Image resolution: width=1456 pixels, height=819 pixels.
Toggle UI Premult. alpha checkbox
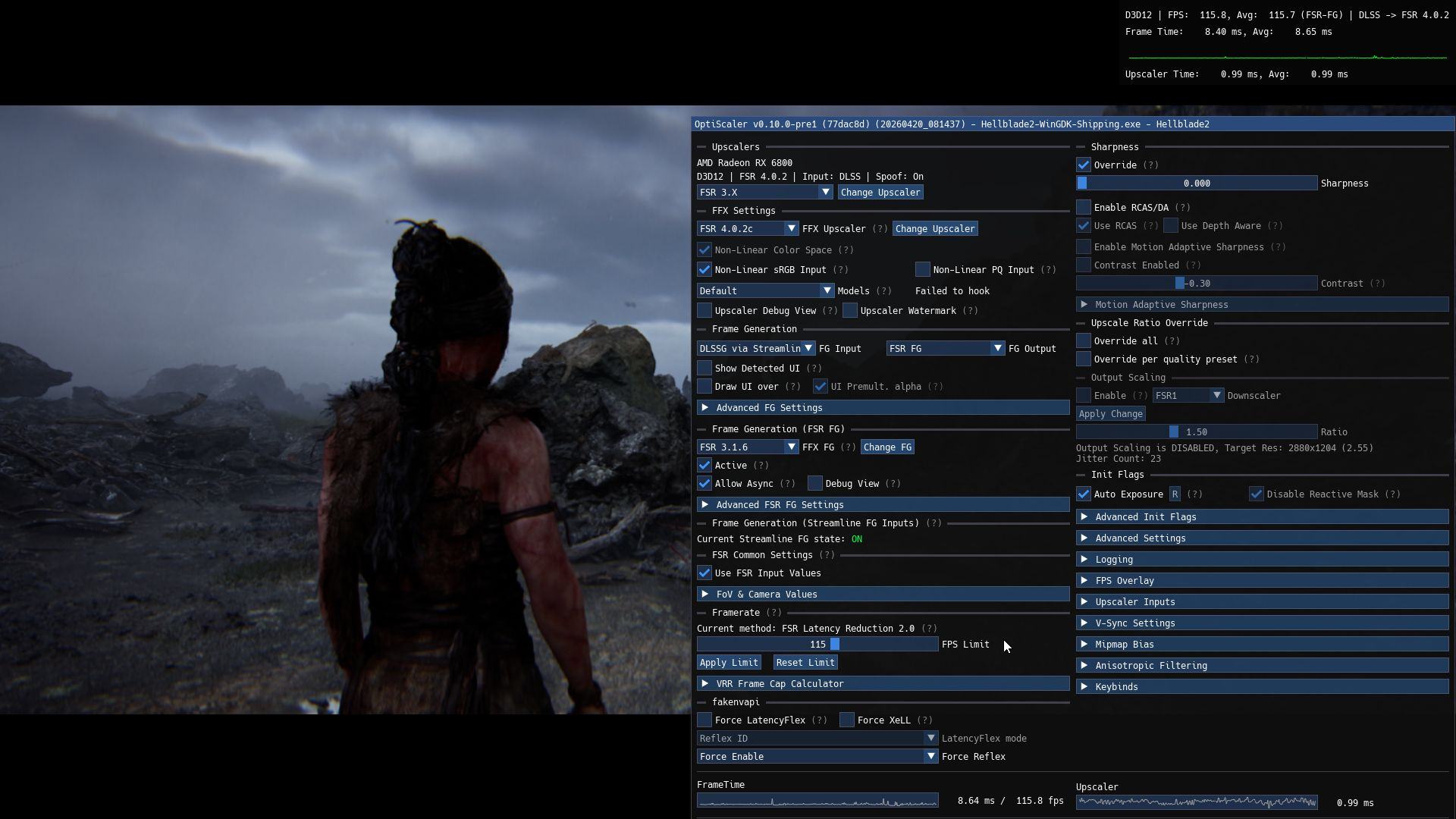821,387
